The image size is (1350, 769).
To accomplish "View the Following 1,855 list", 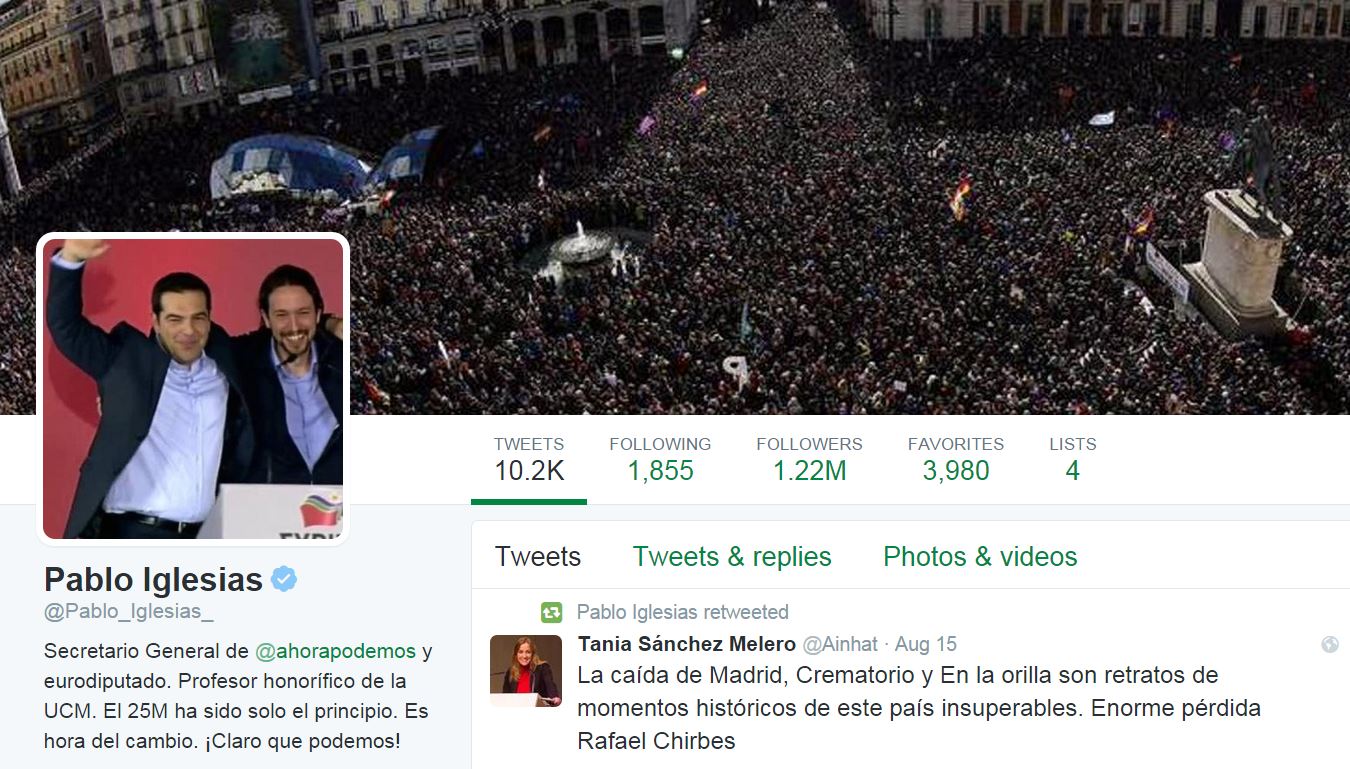I will click(660, 460).
